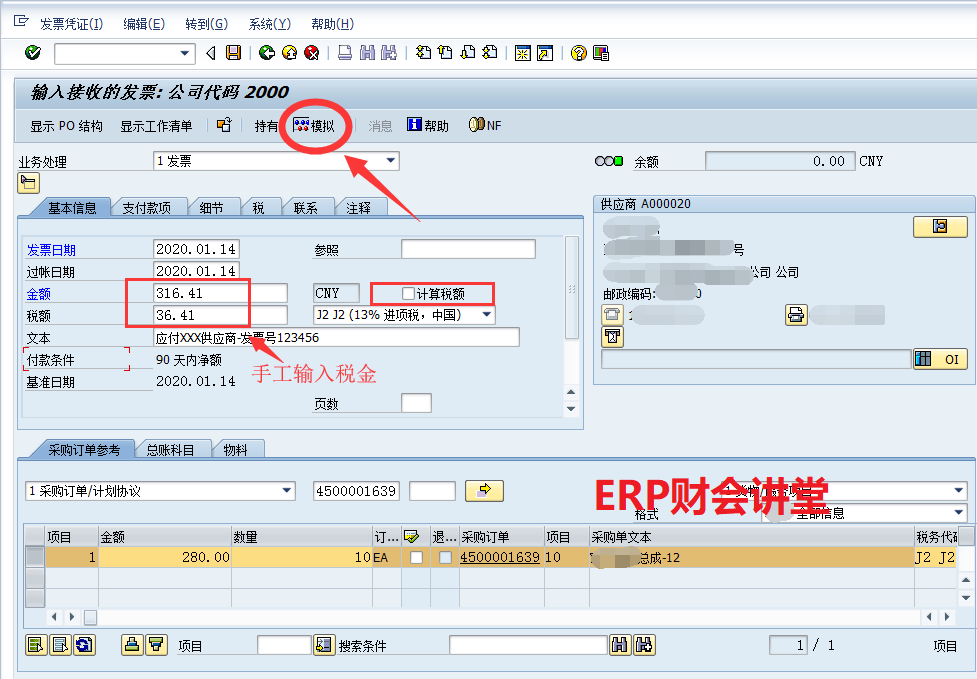Click the red cancel icon in toolbar

[x=312, y=53]
